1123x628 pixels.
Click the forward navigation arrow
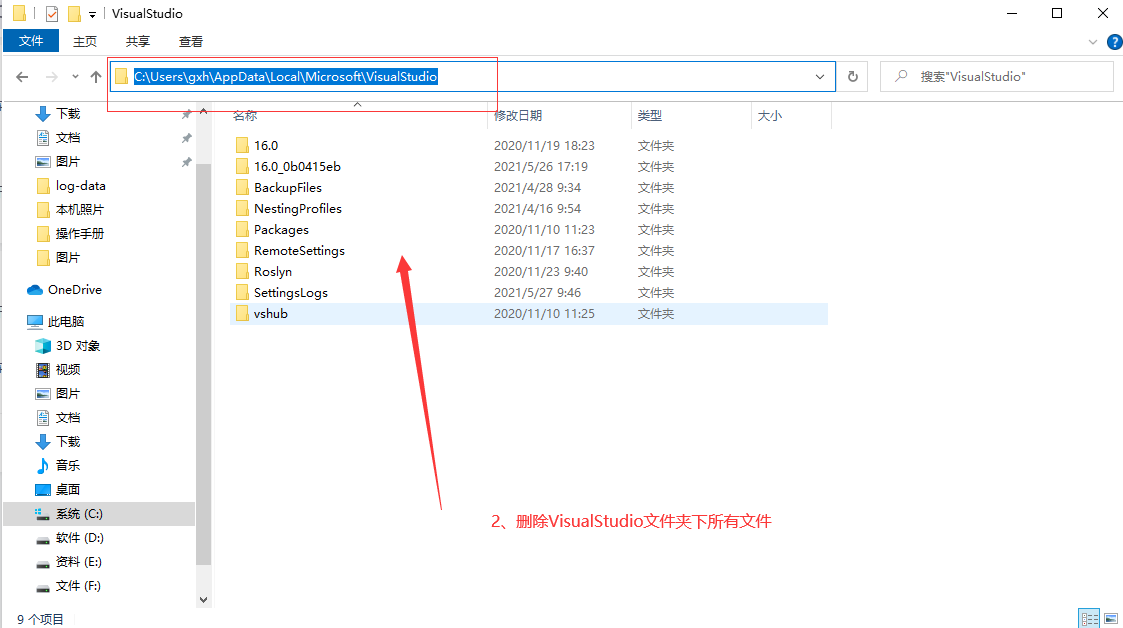click(52, 77)
